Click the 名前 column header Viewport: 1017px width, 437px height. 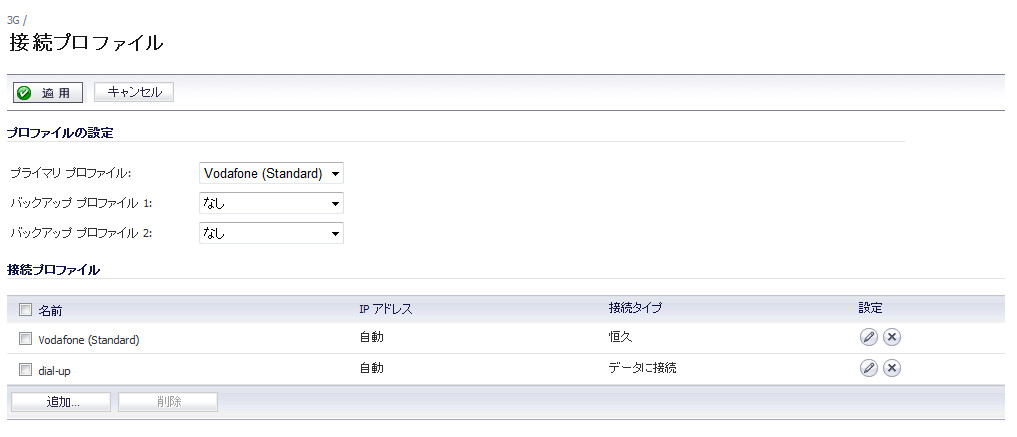(51, 311)
